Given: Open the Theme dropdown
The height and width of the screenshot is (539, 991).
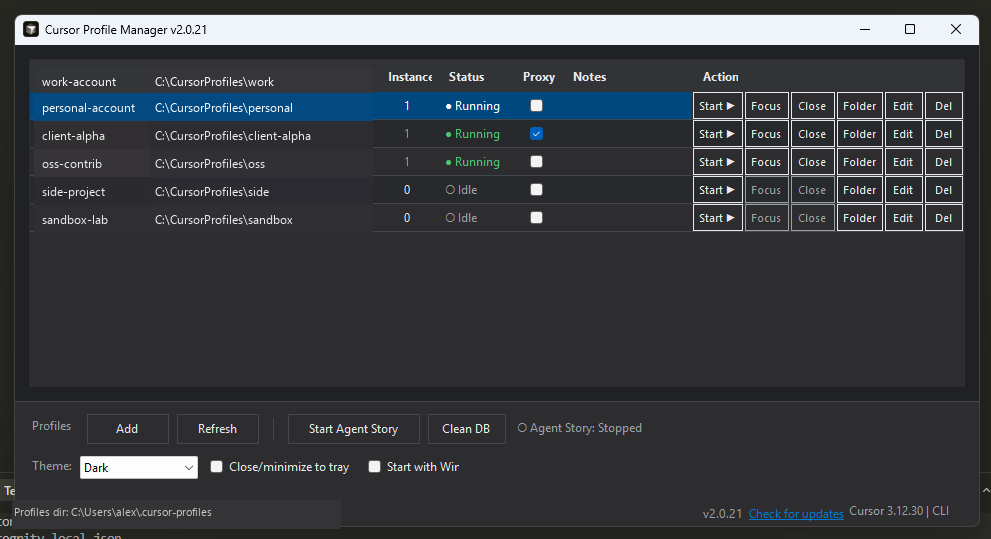Looking at the screenshot, I should (x=138, y=468).
